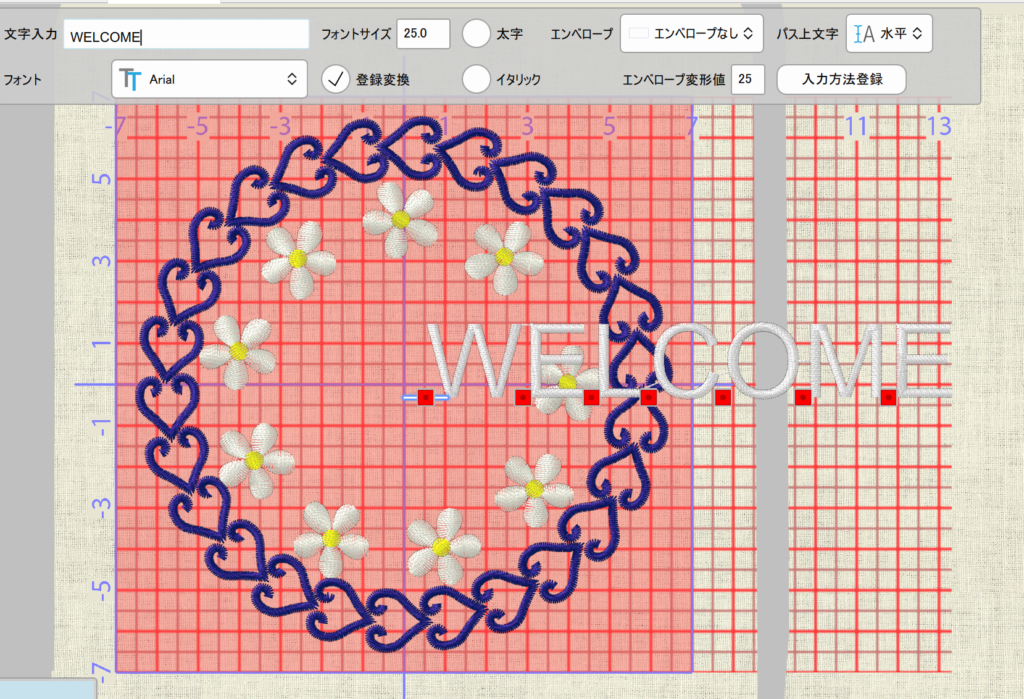This screenshot has height=699, width=1024.
Task: Select the red handle at letter C
Action: [x=649, y=397]
